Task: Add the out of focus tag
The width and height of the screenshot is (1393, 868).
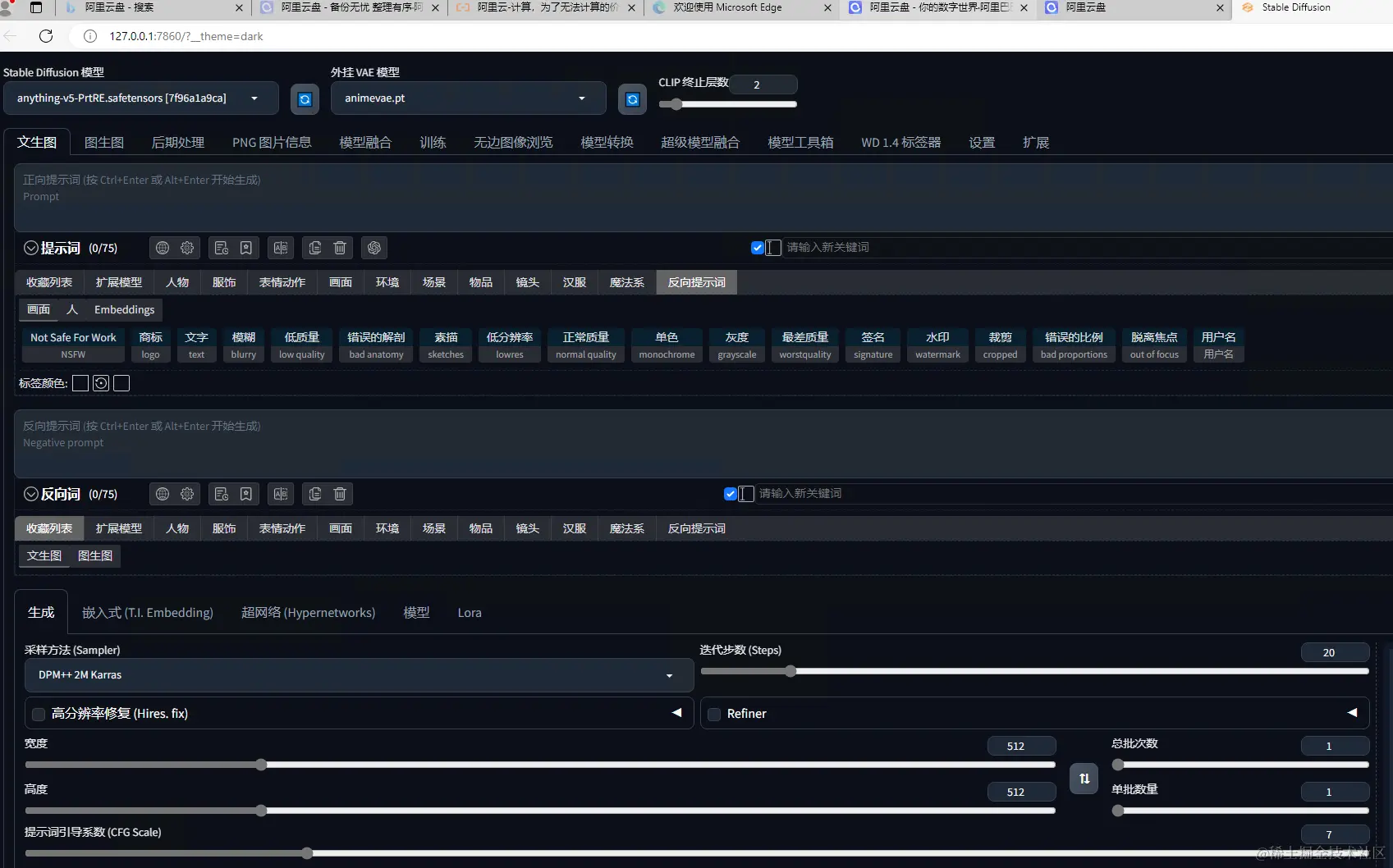Action: pos(1154,345)
